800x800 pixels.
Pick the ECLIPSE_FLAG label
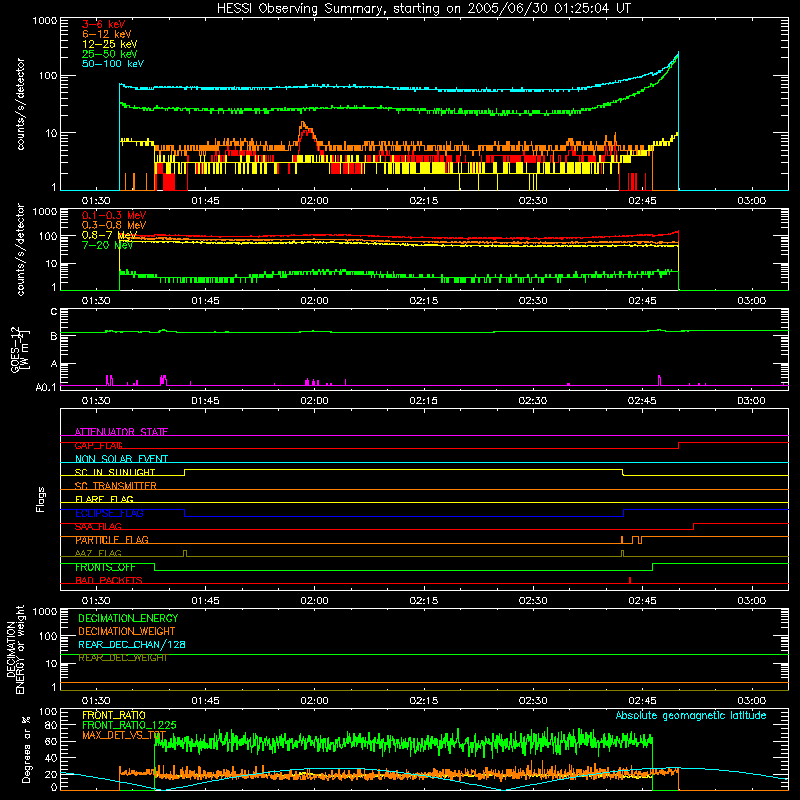click(109, 513)
